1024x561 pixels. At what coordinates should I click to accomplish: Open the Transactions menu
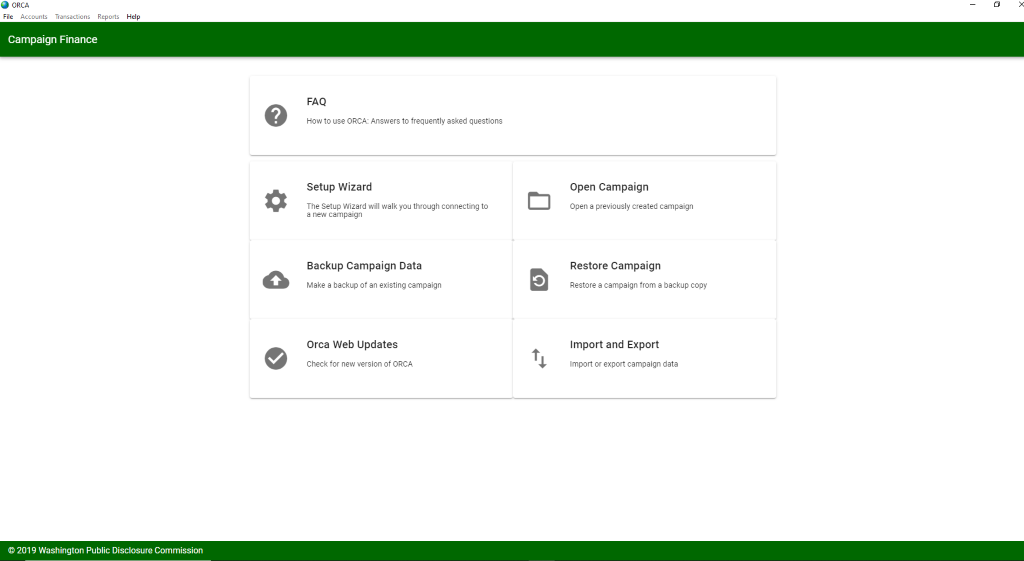tap(72, 16)
